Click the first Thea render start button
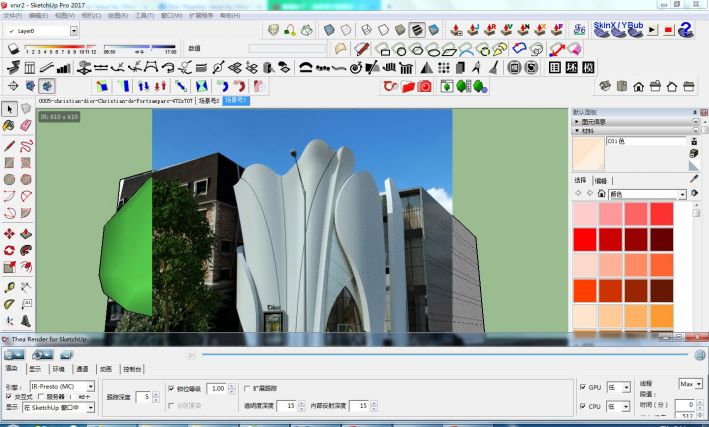This screenshot has width=709, height=427. point(14,355)
